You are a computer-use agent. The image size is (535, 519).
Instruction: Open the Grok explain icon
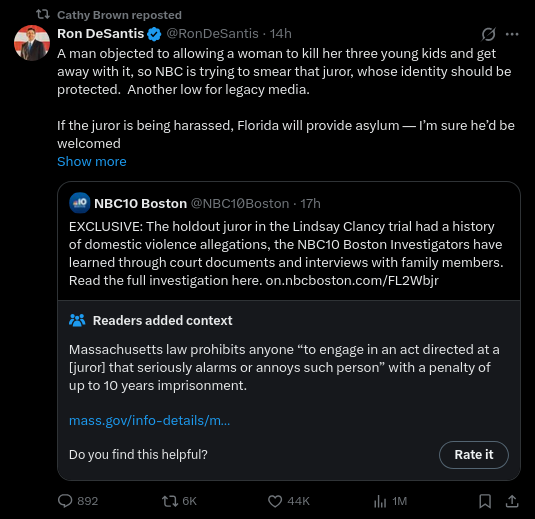488,34
